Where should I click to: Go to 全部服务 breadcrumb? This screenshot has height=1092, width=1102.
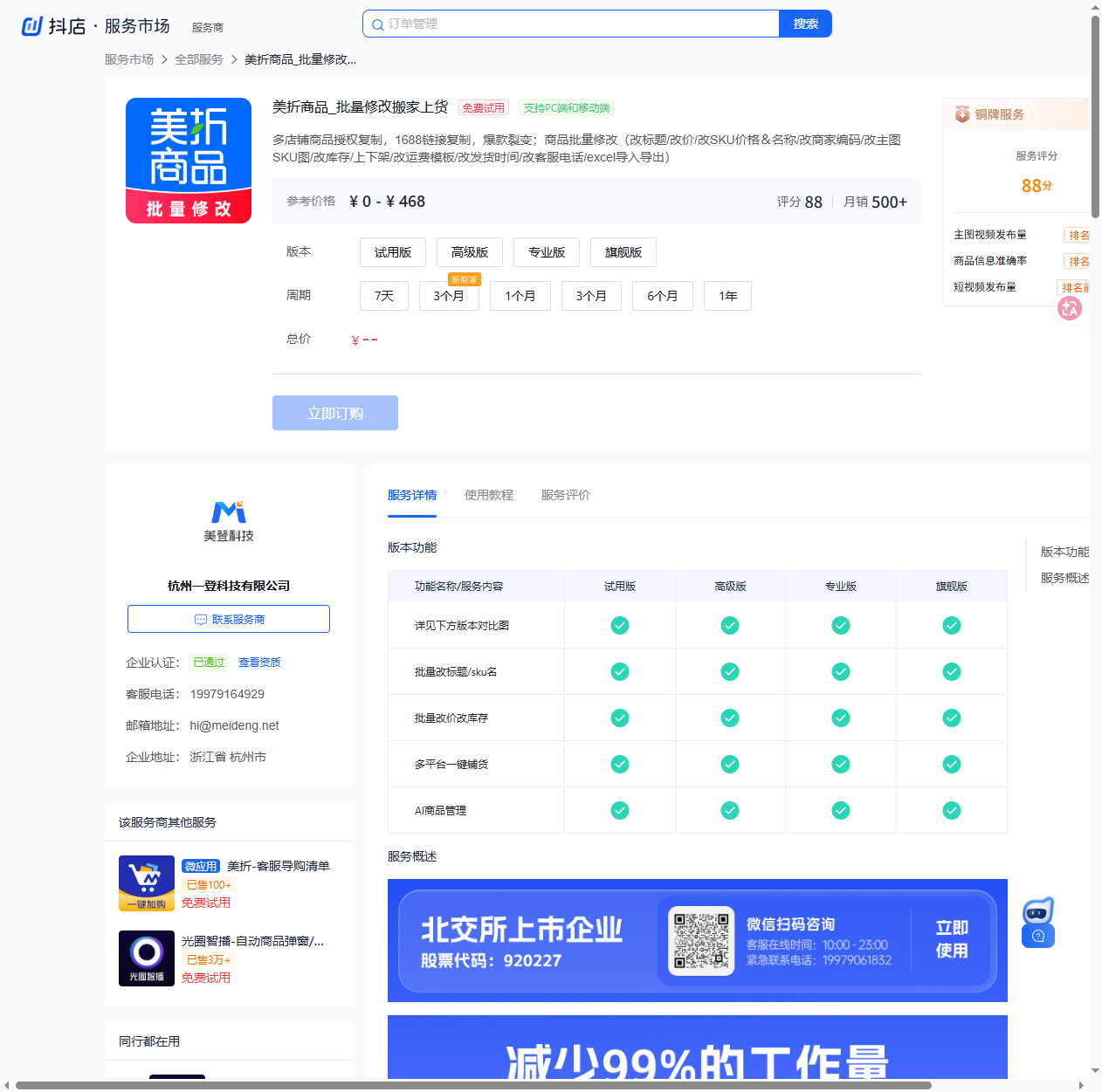[x=199, y=59]
